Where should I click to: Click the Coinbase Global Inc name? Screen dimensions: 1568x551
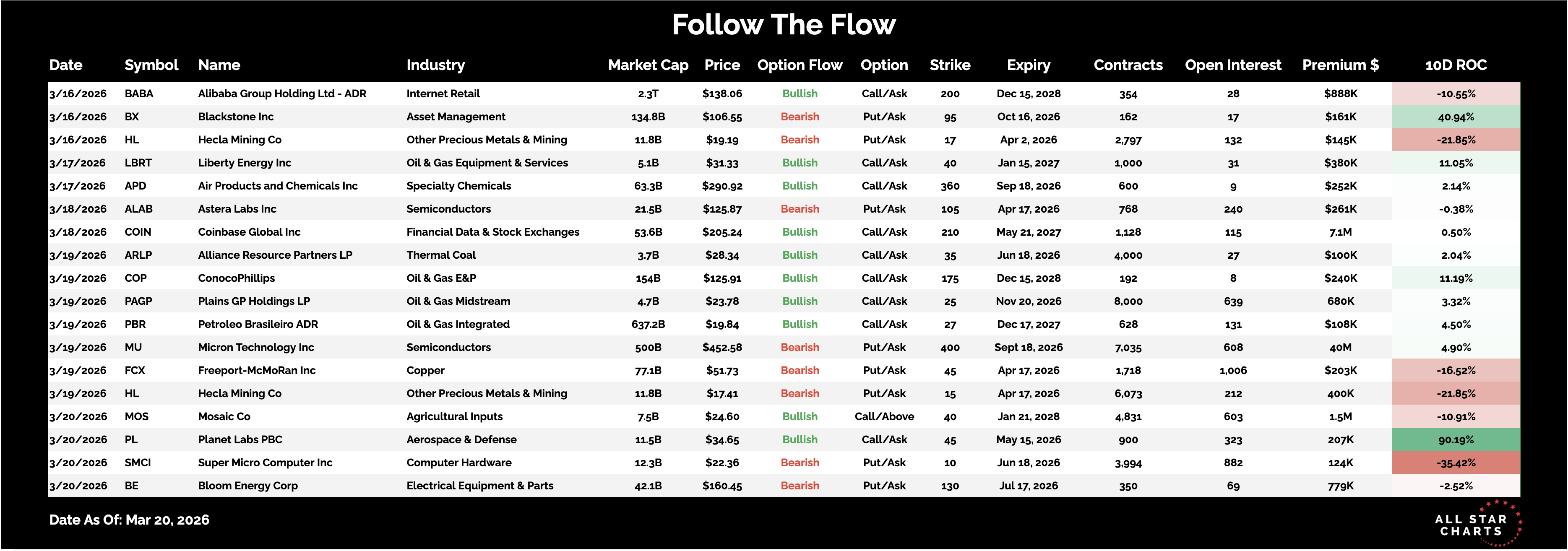coord(249,232)
